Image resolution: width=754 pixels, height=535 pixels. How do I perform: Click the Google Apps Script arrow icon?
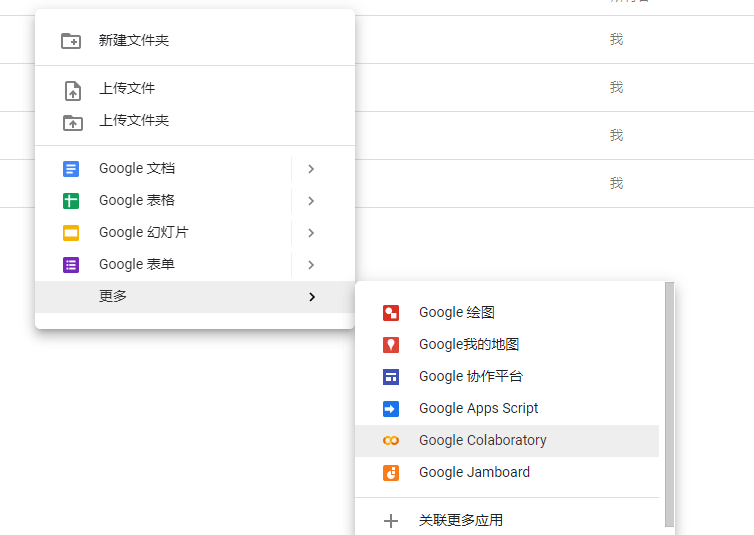point(391,409)
